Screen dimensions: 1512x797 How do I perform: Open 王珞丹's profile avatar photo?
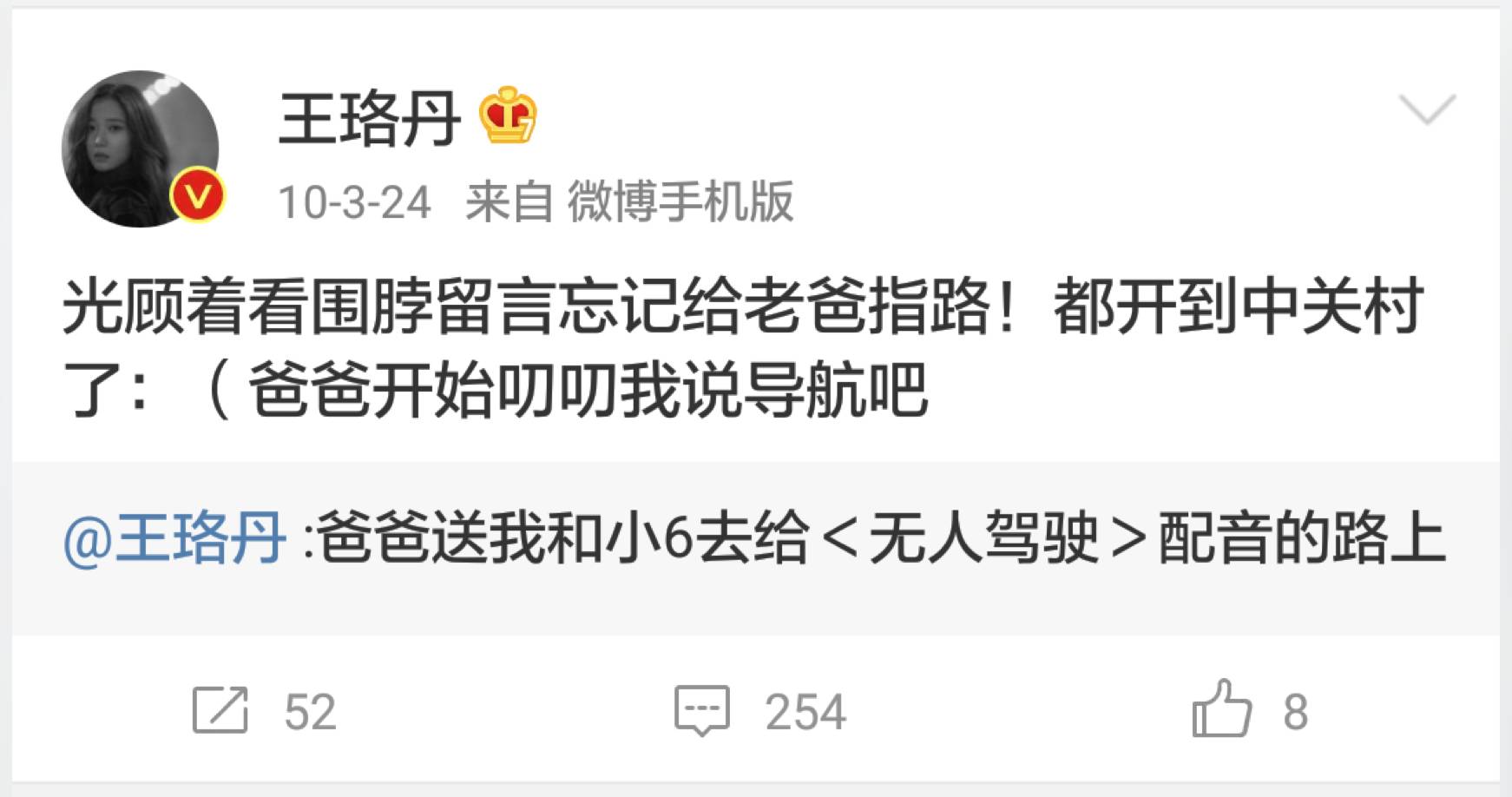click(x=140, y=148)
